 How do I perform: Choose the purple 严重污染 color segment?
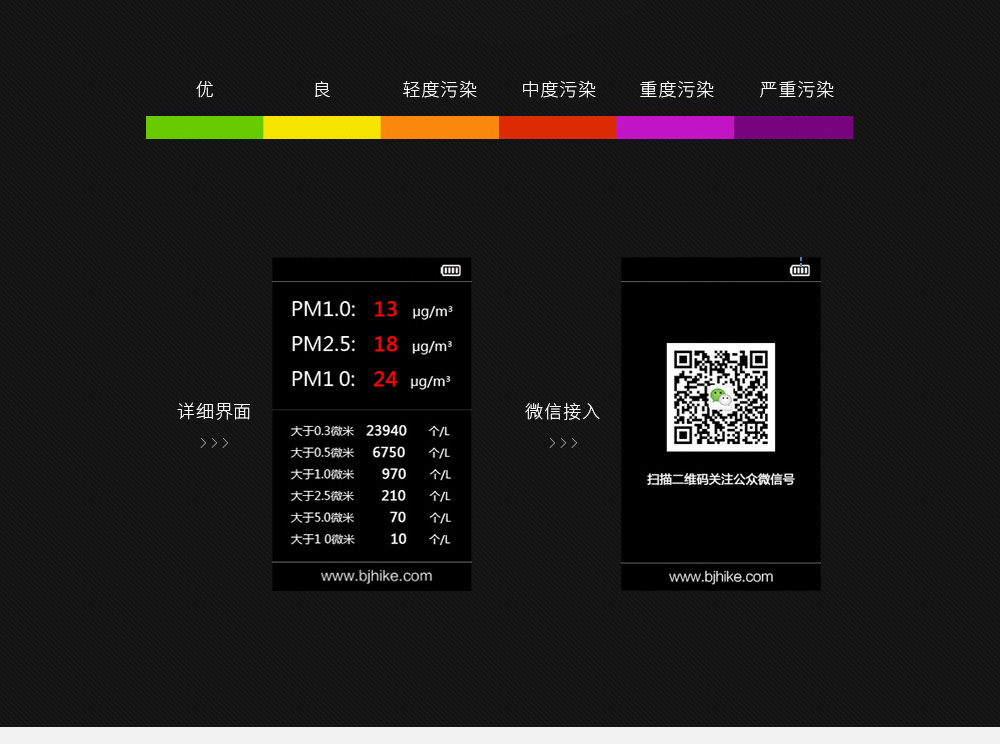[793, 127]
